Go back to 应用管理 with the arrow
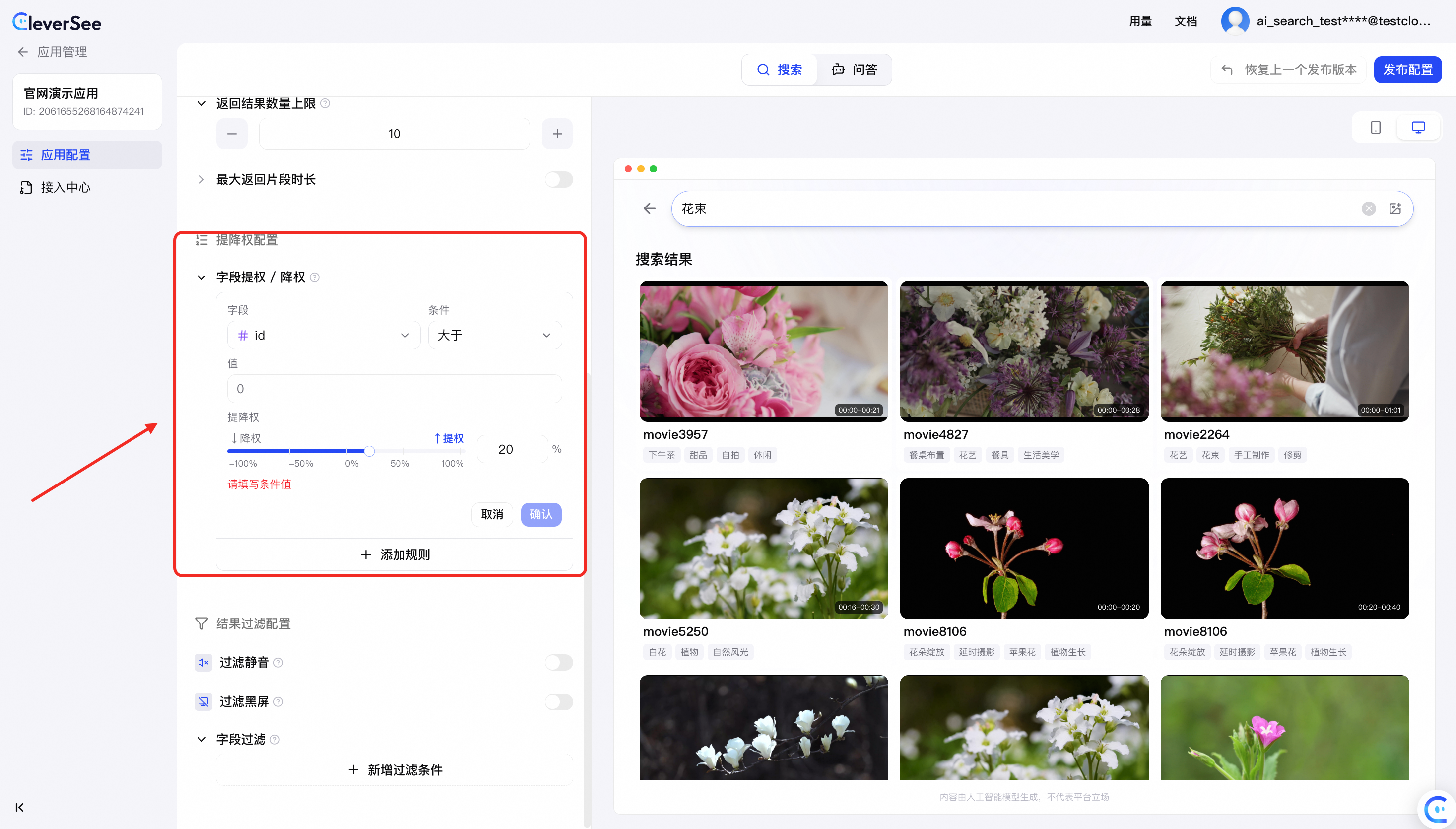 click(x=23, y=52)
